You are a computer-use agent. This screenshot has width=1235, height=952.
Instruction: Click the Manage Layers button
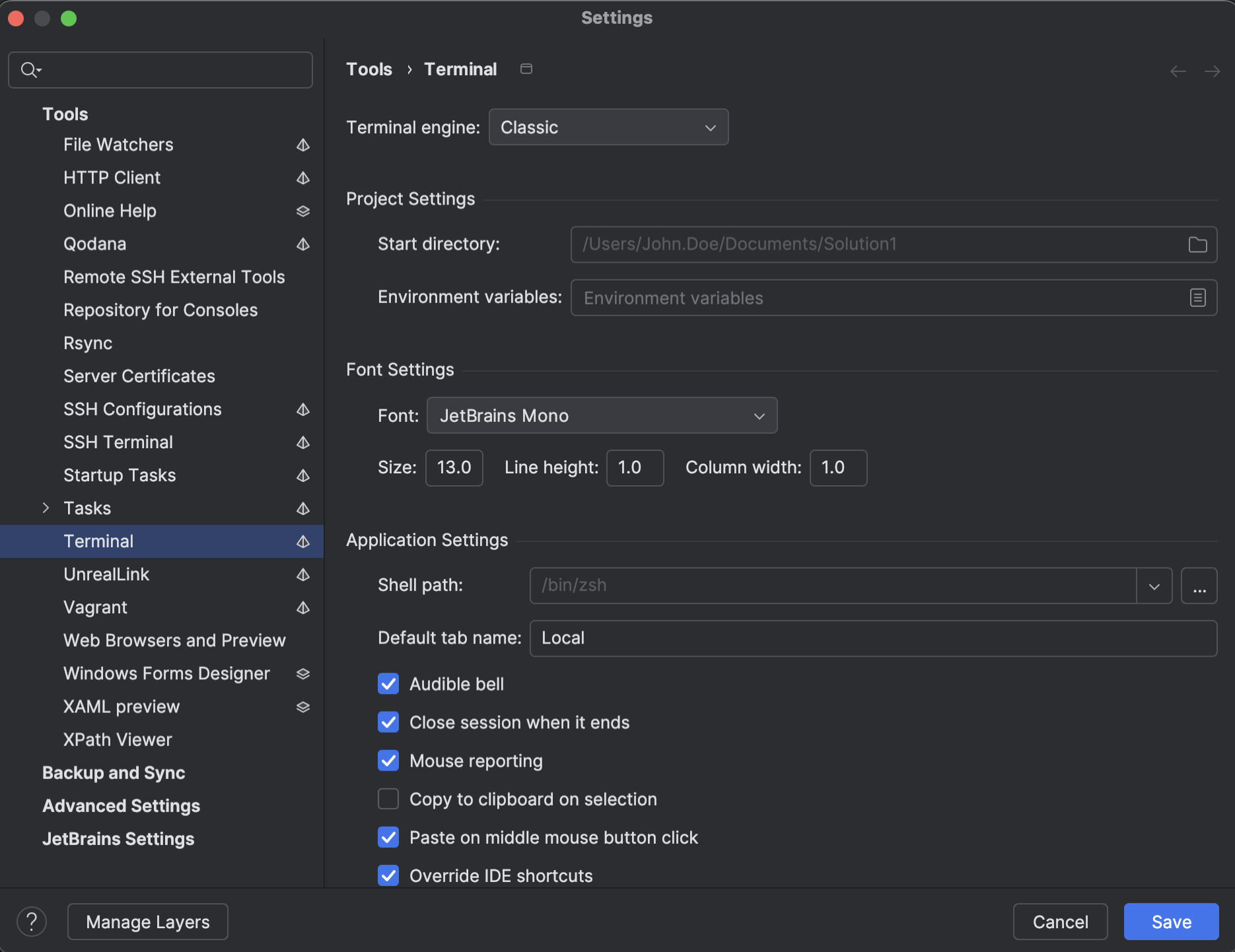pos(147,921)
